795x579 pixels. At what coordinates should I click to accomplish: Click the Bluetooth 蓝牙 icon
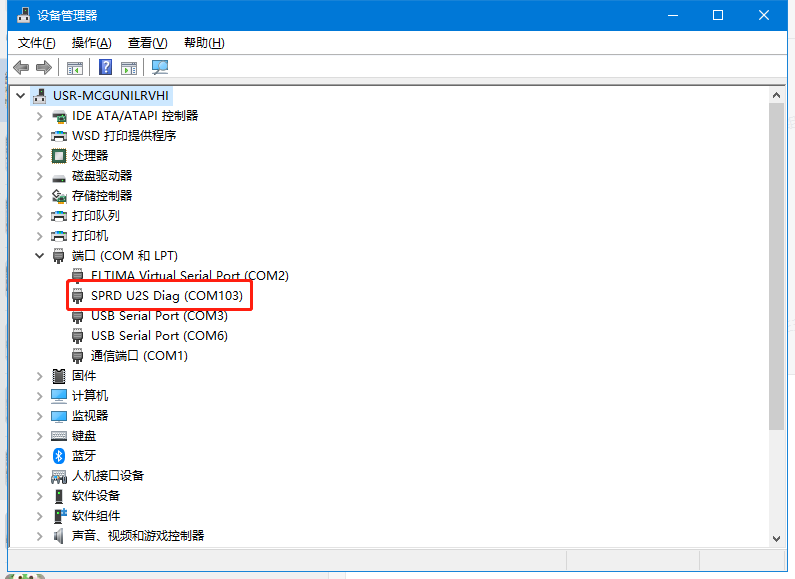tap(59, 456)
